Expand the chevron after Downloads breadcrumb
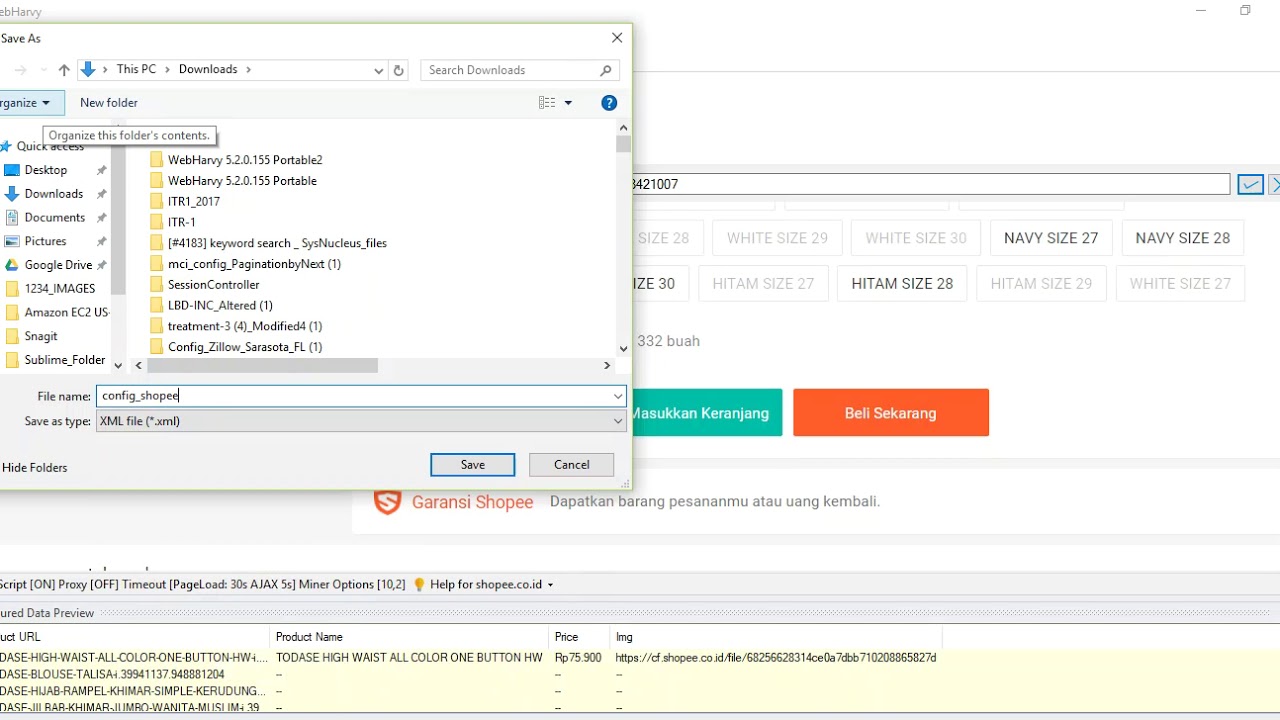 [249, 70]
